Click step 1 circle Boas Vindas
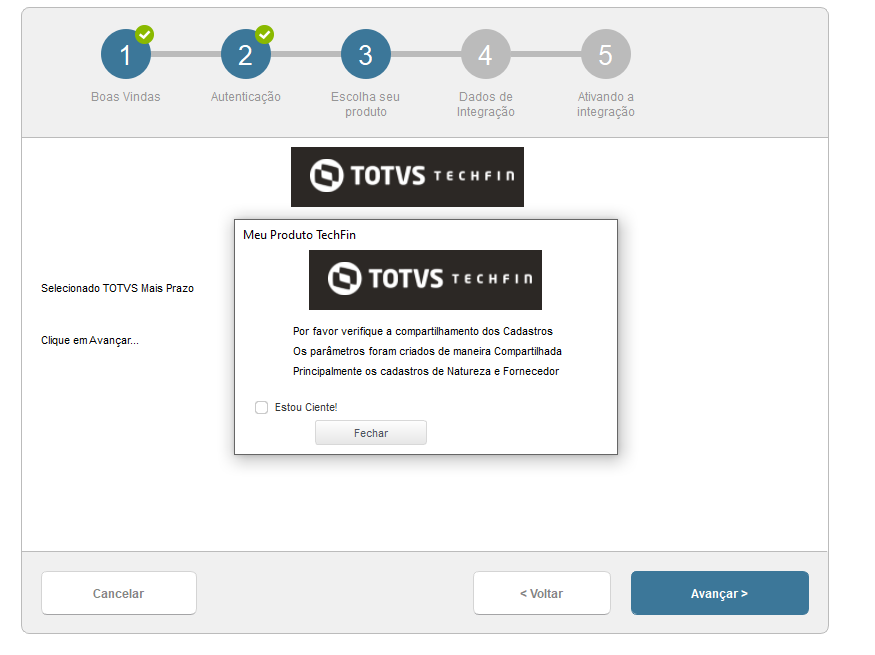Image resolution: width=875 pixels, height=655 pixels. 126,54
